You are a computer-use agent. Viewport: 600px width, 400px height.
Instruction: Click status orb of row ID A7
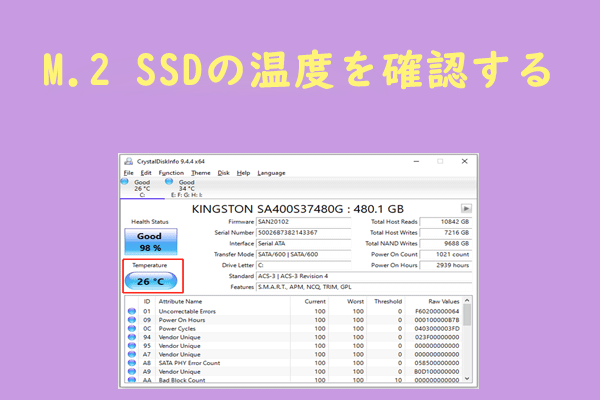(x=132, y=354)
